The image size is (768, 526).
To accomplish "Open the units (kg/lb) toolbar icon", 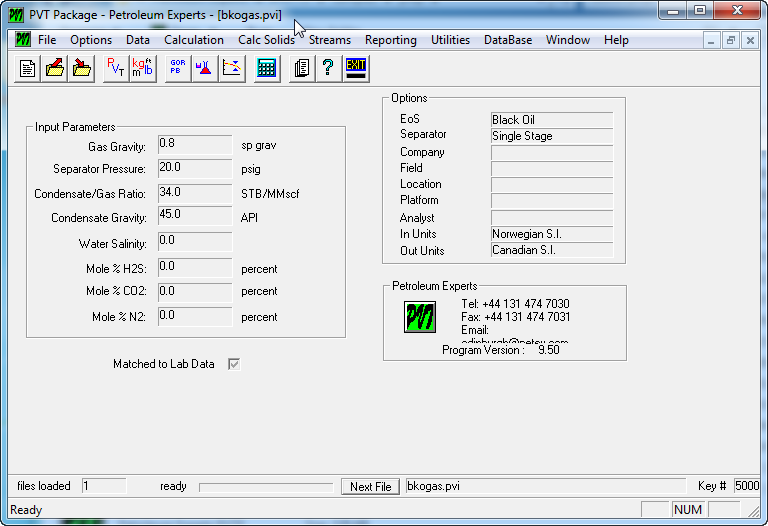I will 143,69.
